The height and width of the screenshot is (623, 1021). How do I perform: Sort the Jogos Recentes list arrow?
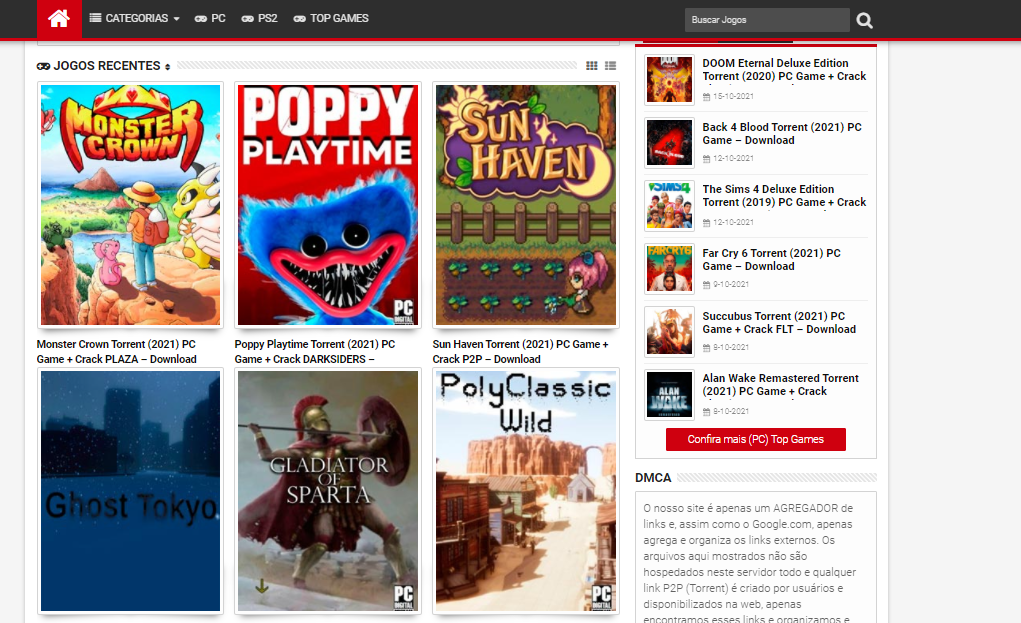(x=167, y=66)
